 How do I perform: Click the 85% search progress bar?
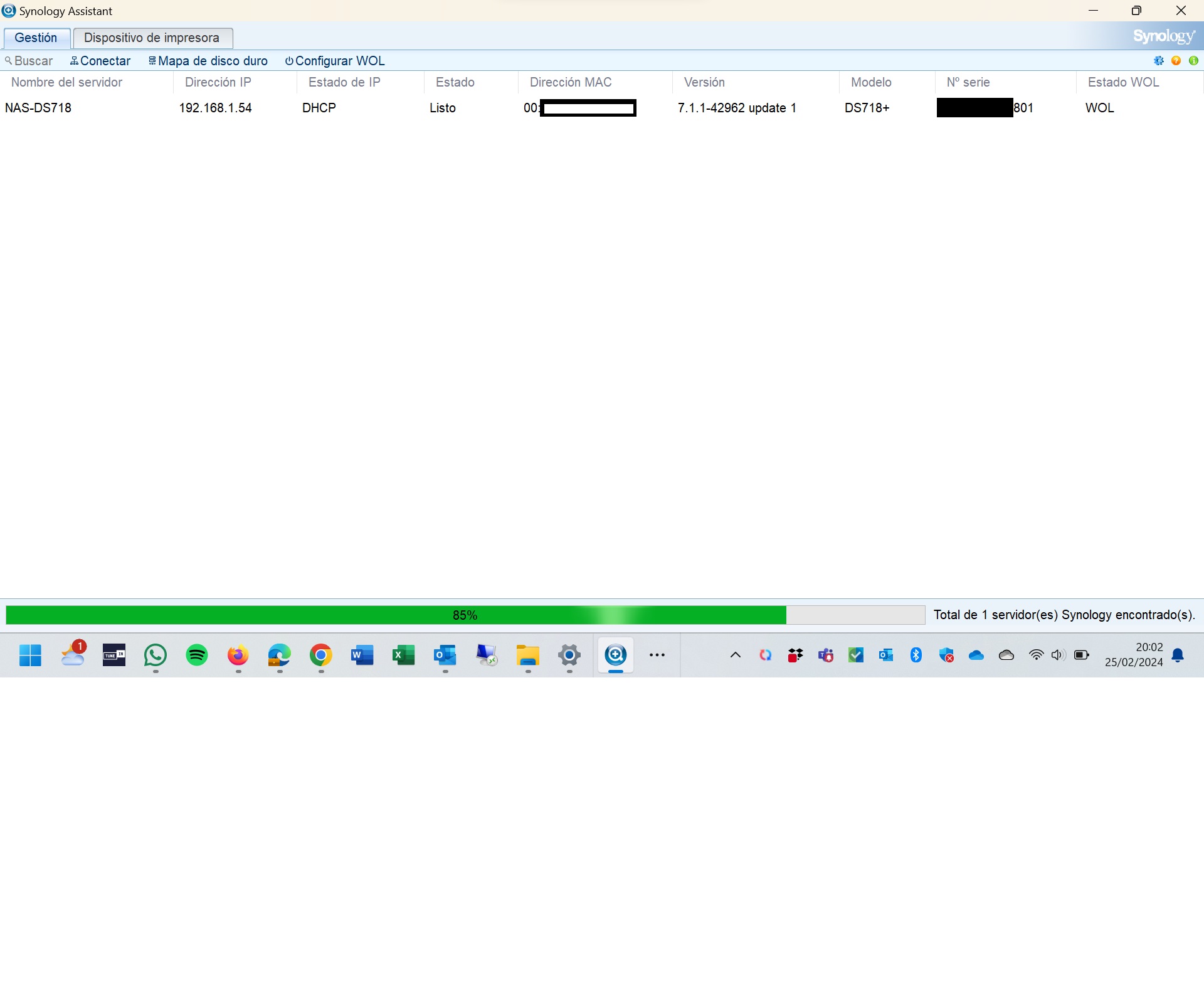click(465, 615)
